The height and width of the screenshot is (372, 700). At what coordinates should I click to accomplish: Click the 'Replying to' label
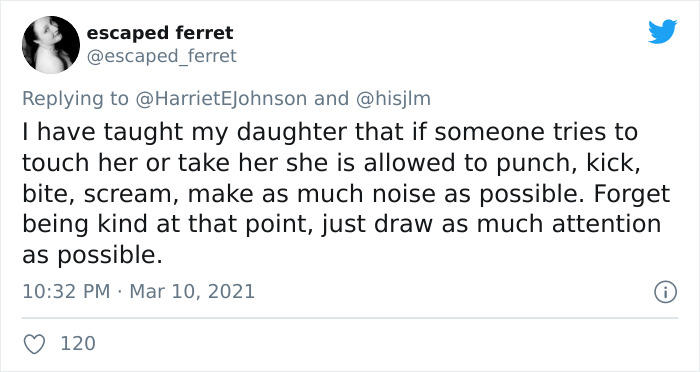[75, 99]
